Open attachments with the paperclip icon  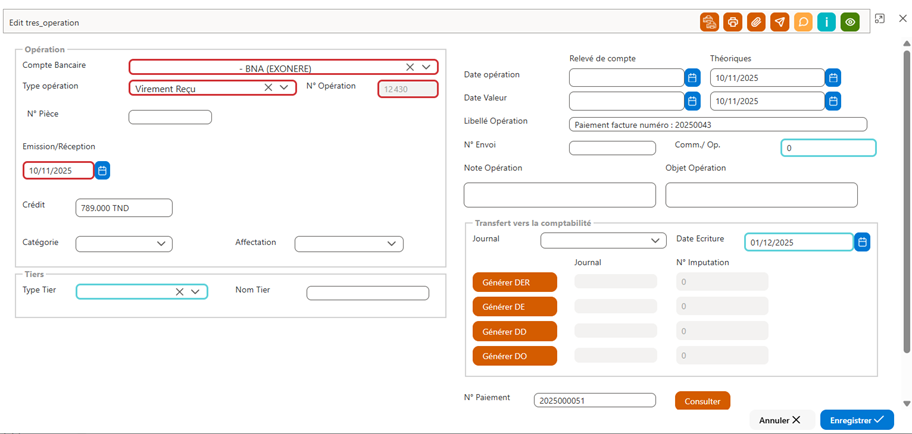756,22
